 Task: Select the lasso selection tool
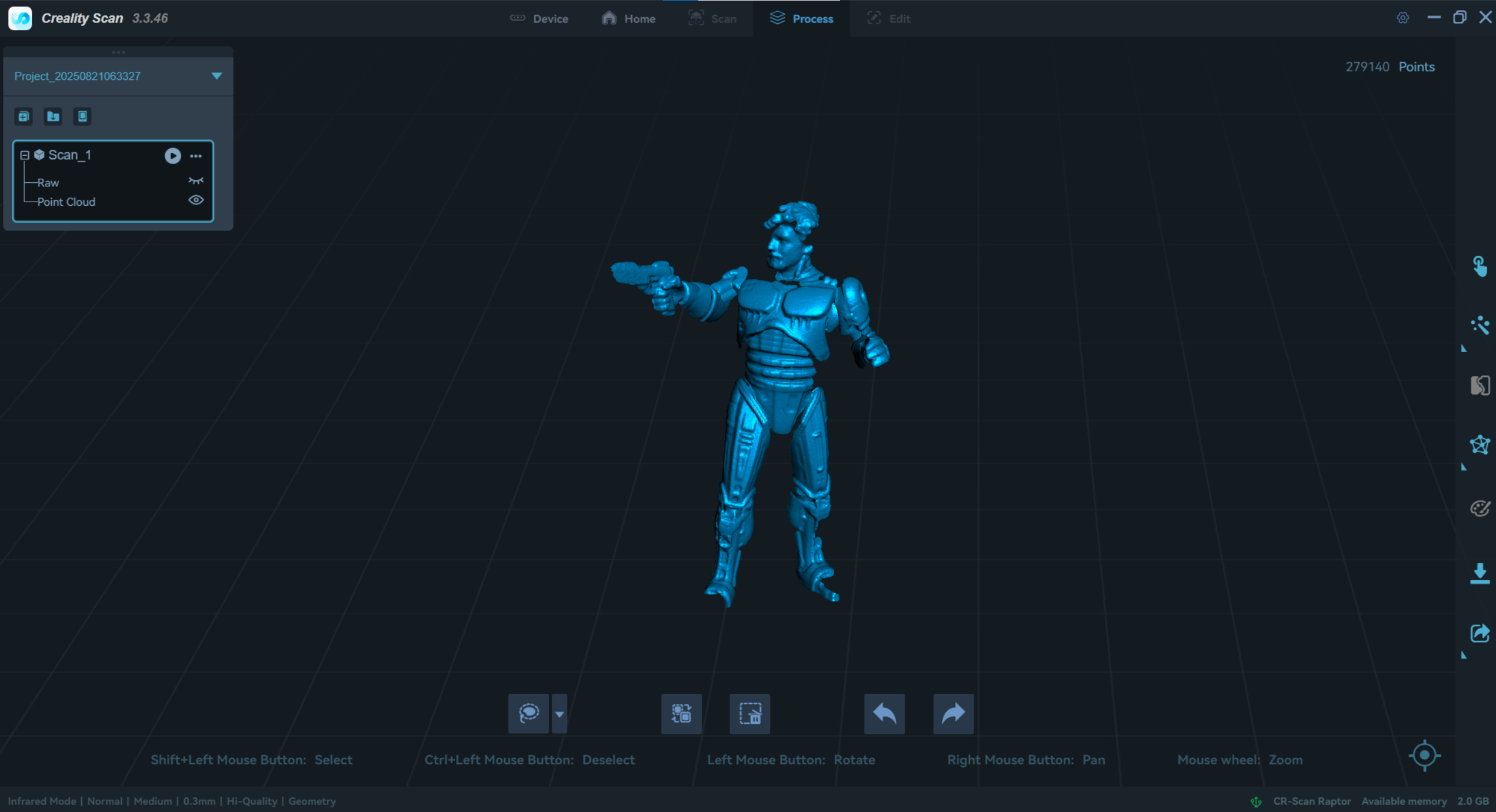[x=528, y=713]
